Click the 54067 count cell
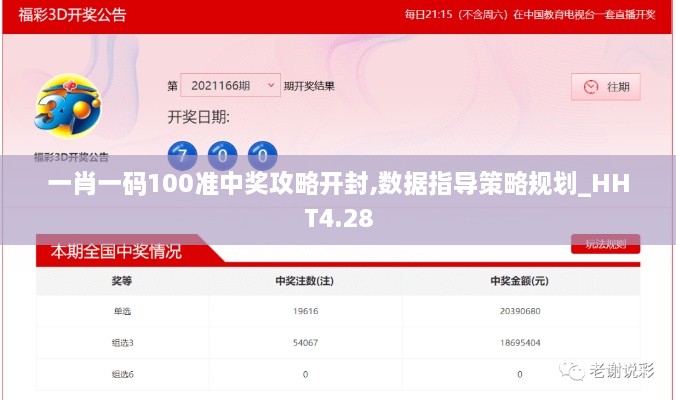676x400 pixels. pyautogui.click(x=305, y=343)
